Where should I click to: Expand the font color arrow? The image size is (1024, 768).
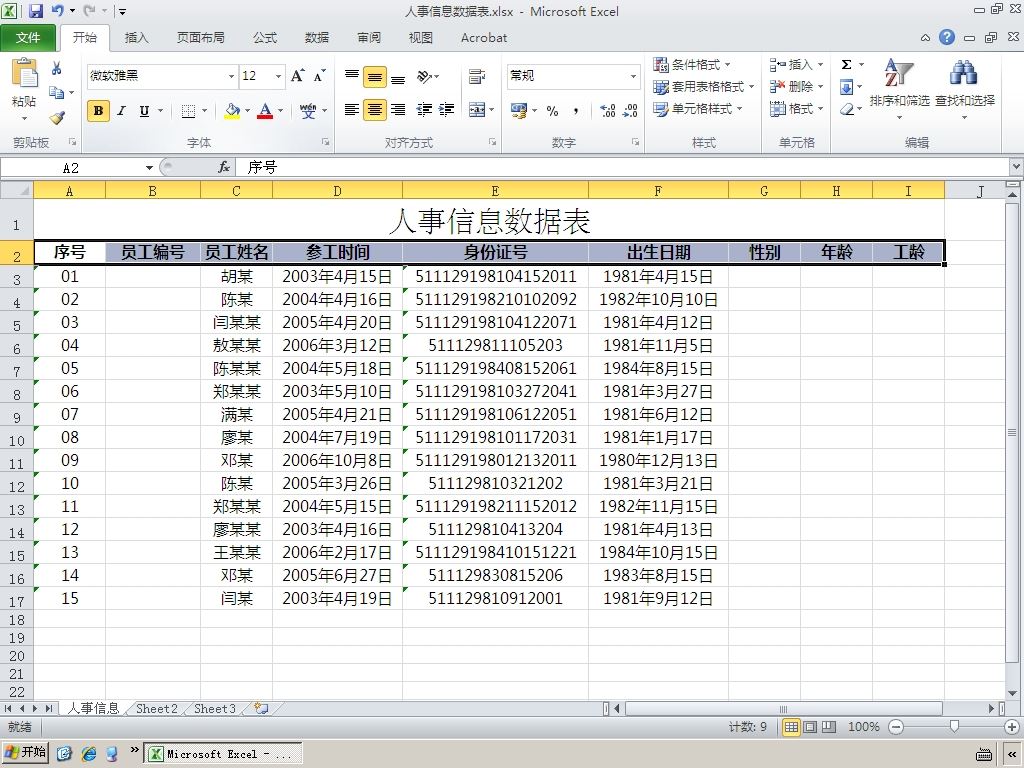point(281,111)
